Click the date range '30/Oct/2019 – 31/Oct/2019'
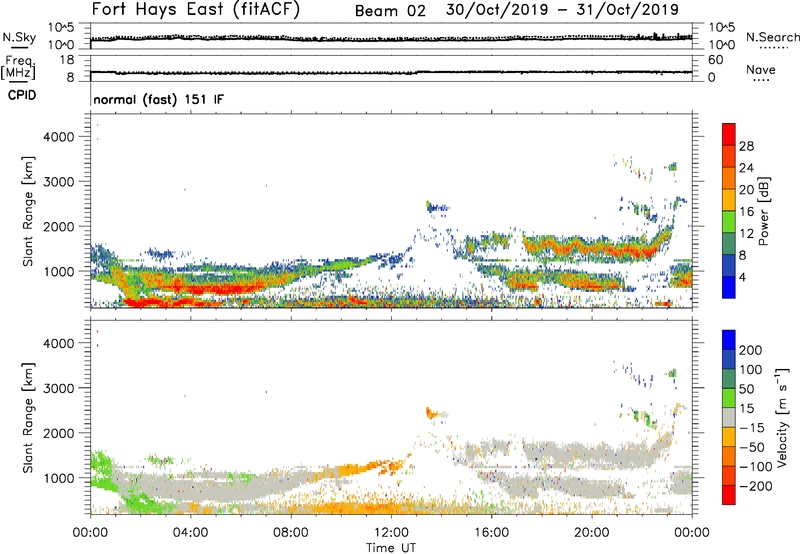This screenshot has width=800, height=554. (x=562, y=10)
